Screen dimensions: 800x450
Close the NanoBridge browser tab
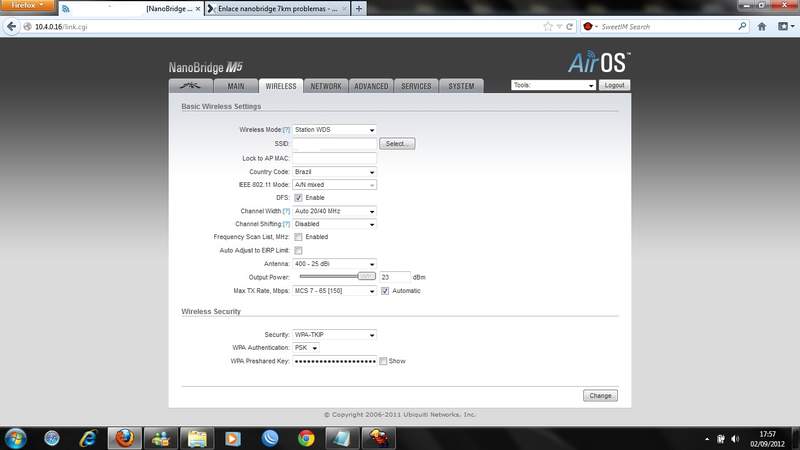198,9
